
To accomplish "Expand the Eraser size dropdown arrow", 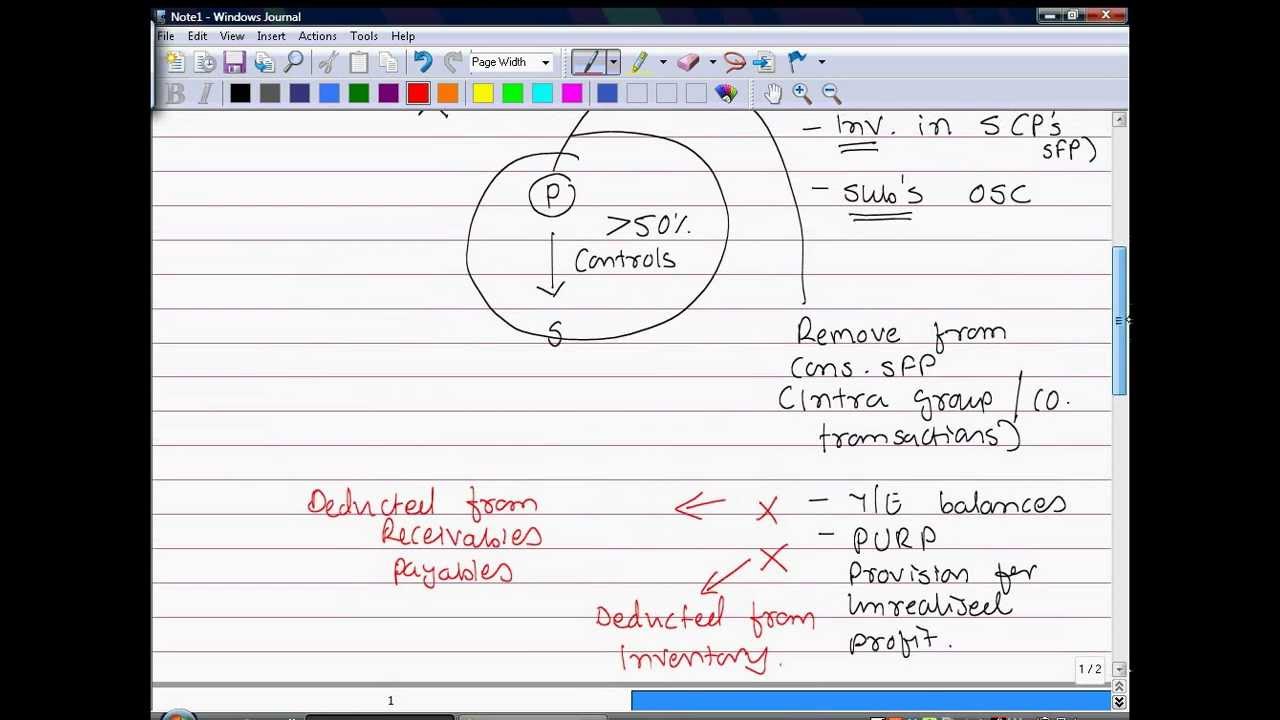I will 712,62.
